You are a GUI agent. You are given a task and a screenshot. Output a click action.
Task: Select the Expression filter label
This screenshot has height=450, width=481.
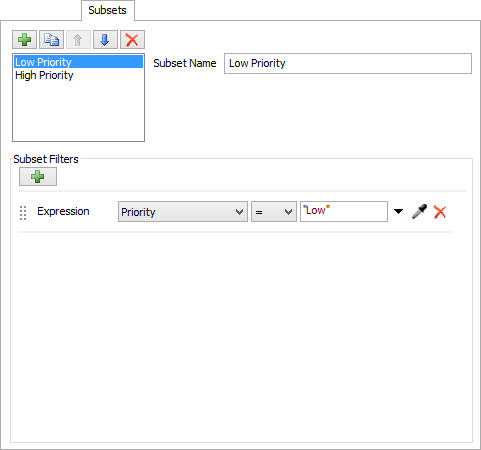click(x=63, y=211)
